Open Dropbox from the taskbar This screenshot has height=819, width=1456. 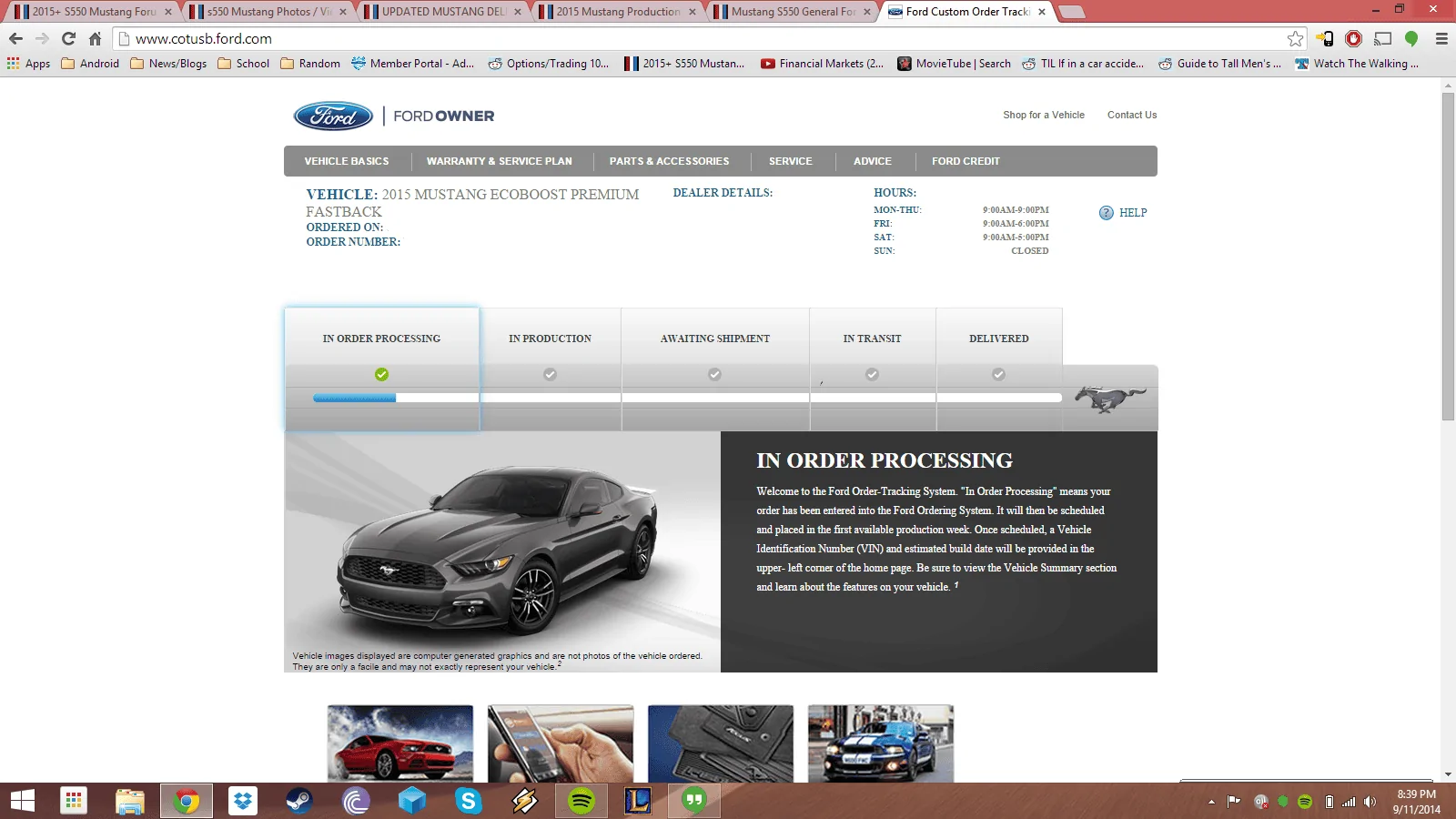[243, 801]
